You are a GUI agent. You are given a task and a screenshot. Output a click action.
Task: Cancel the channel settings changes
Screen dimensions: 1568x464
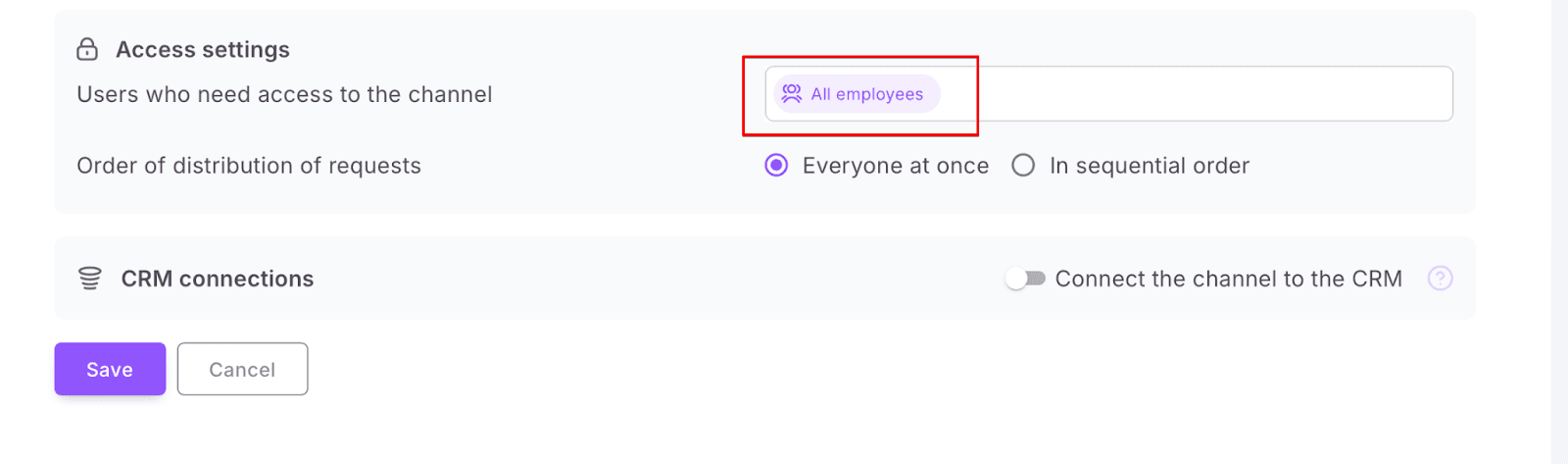242,369
